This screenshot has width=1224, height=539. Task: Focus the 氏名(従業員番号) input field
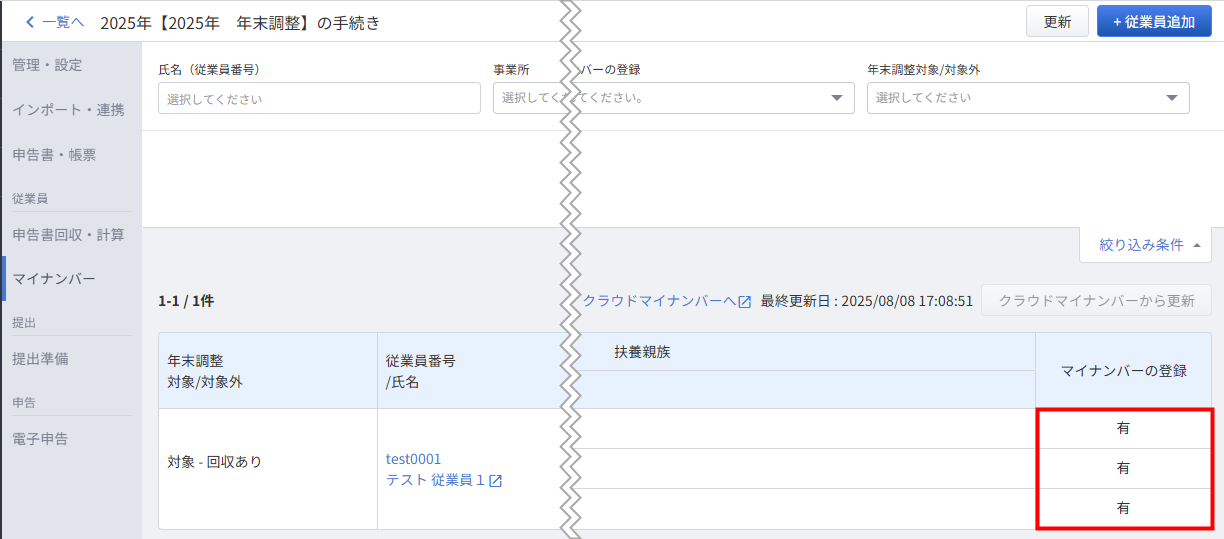pyautogui.click(x=319, y=98)
